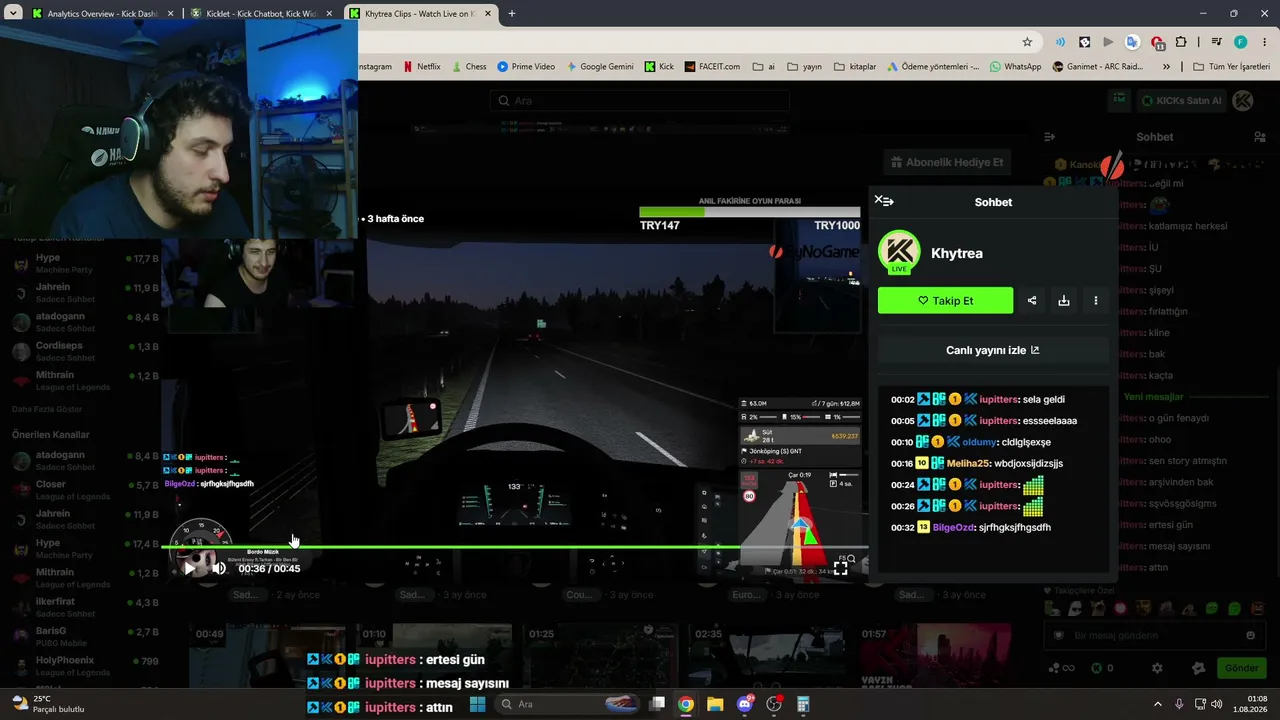Open the Cordiseps channel in sidebar

tap(85, 352)
